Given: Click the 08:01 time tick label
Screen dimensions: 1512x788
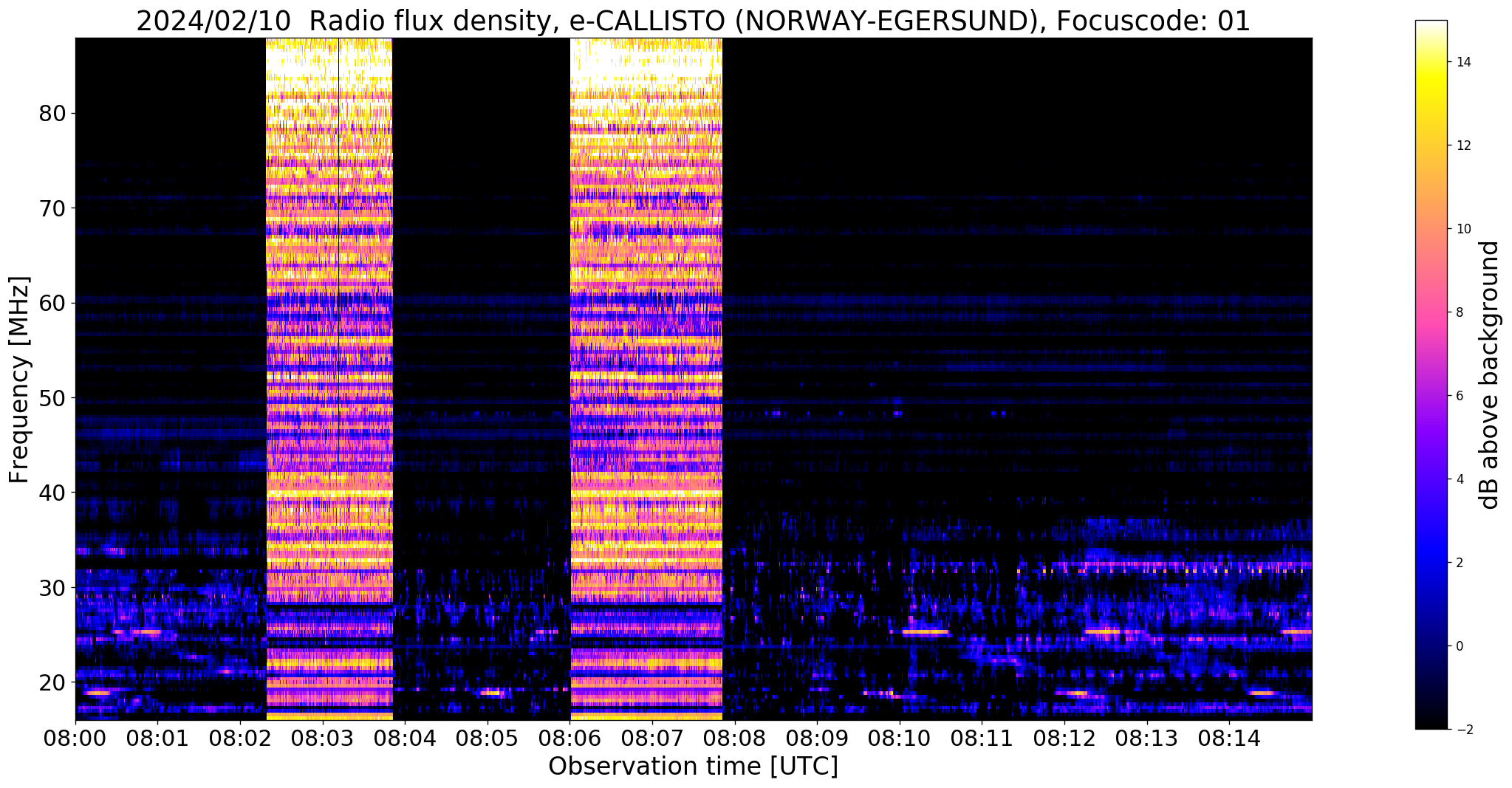Looking at the screenshot, I should coord(157,737).
